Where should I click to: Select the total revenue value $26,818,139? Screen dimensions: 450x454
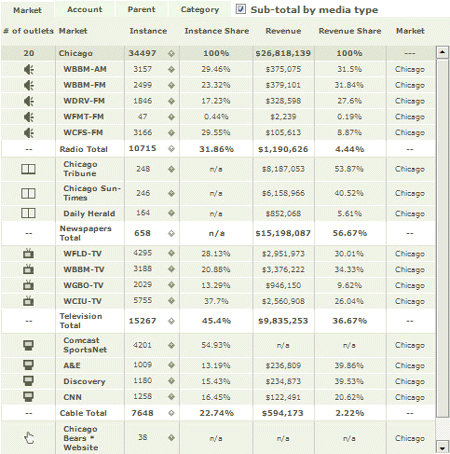pos(283,53)
